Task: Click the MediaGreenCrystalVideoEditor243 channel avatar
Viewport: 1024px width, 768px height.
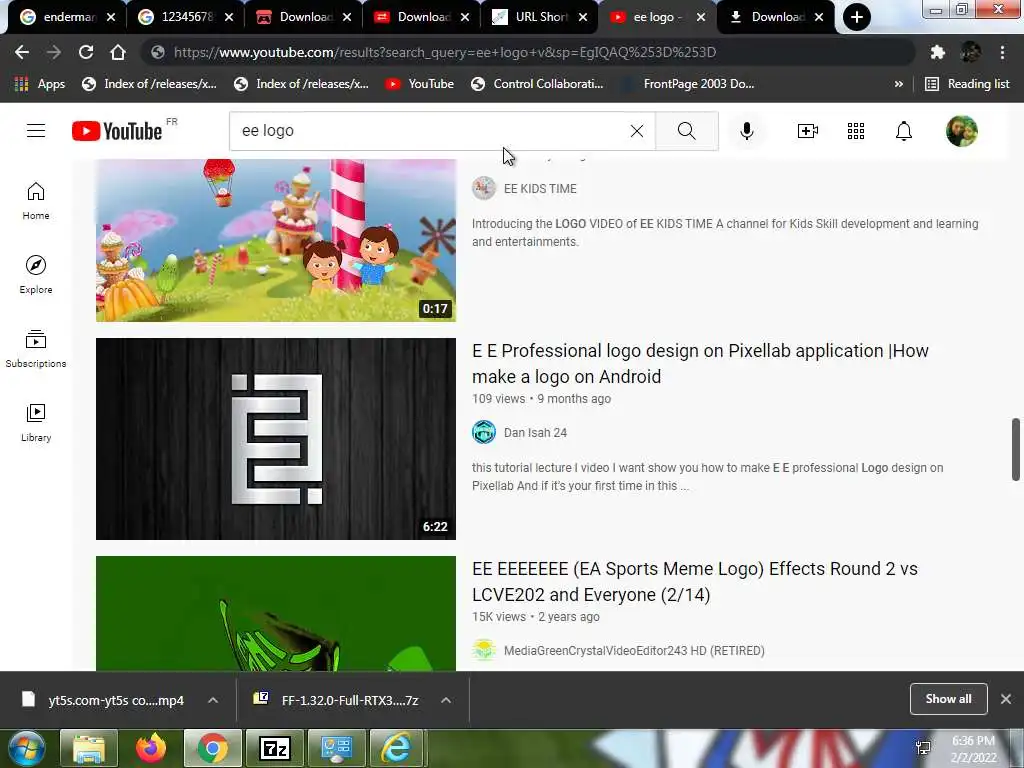Action: point(484,650)
